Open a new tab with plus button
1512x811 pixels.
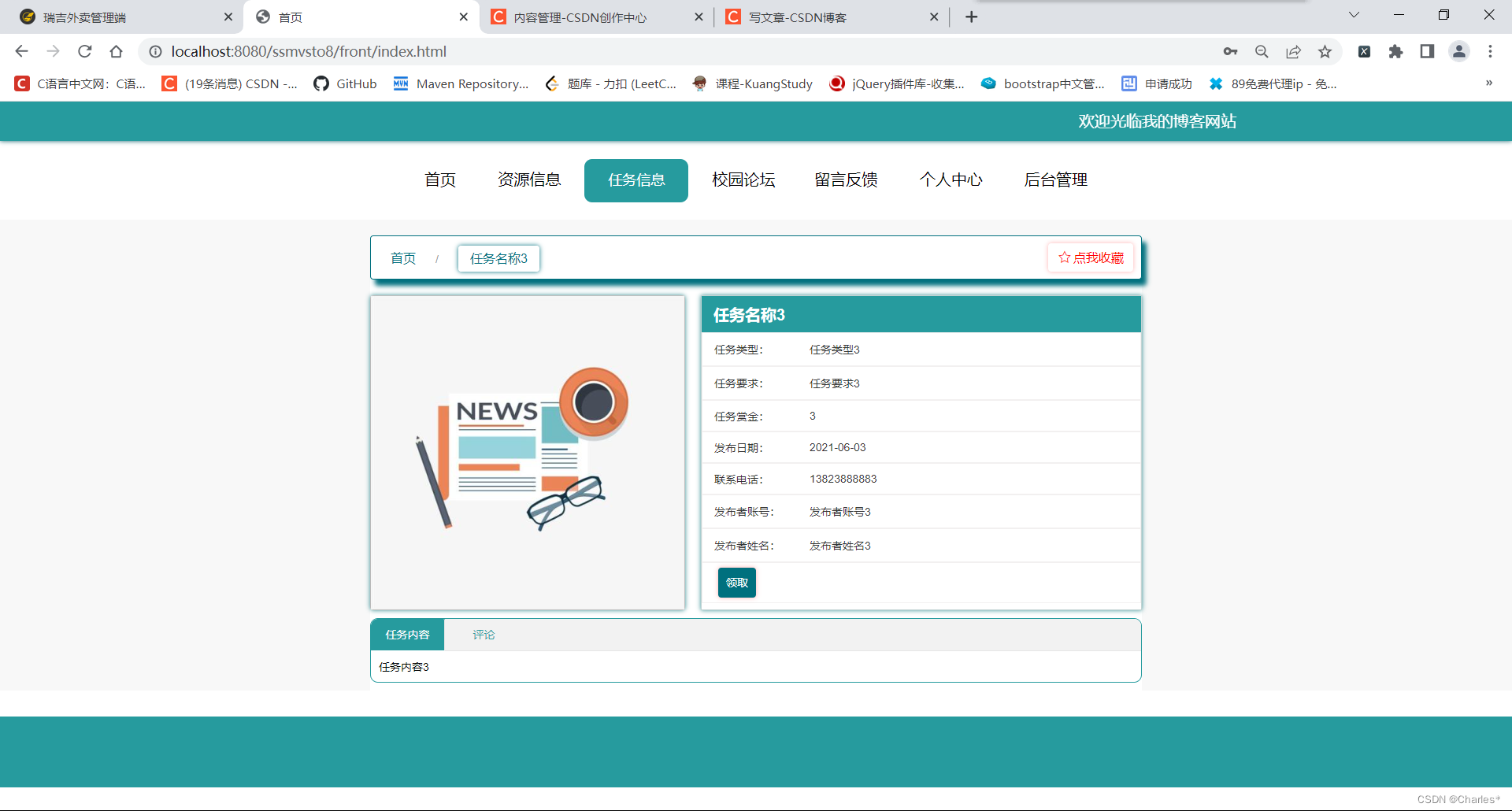tap(971, 17)
